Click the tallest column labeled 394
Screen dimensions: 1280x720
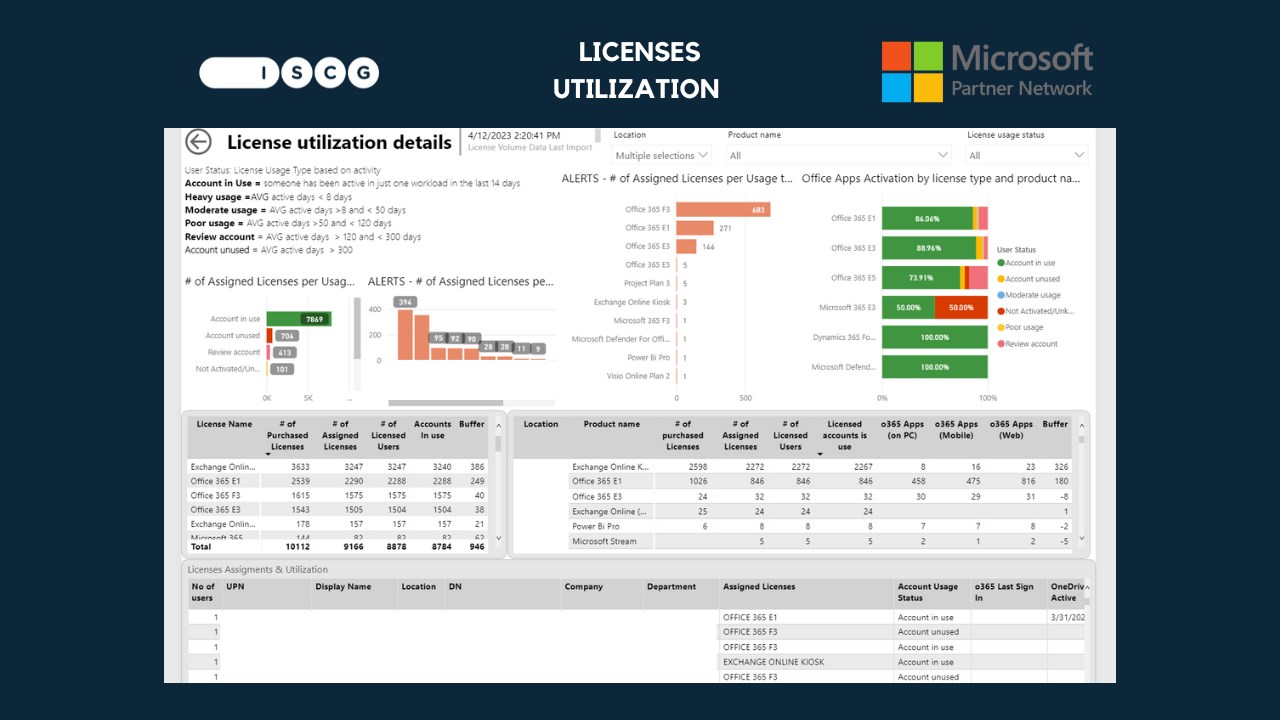[x=405, y=334]
